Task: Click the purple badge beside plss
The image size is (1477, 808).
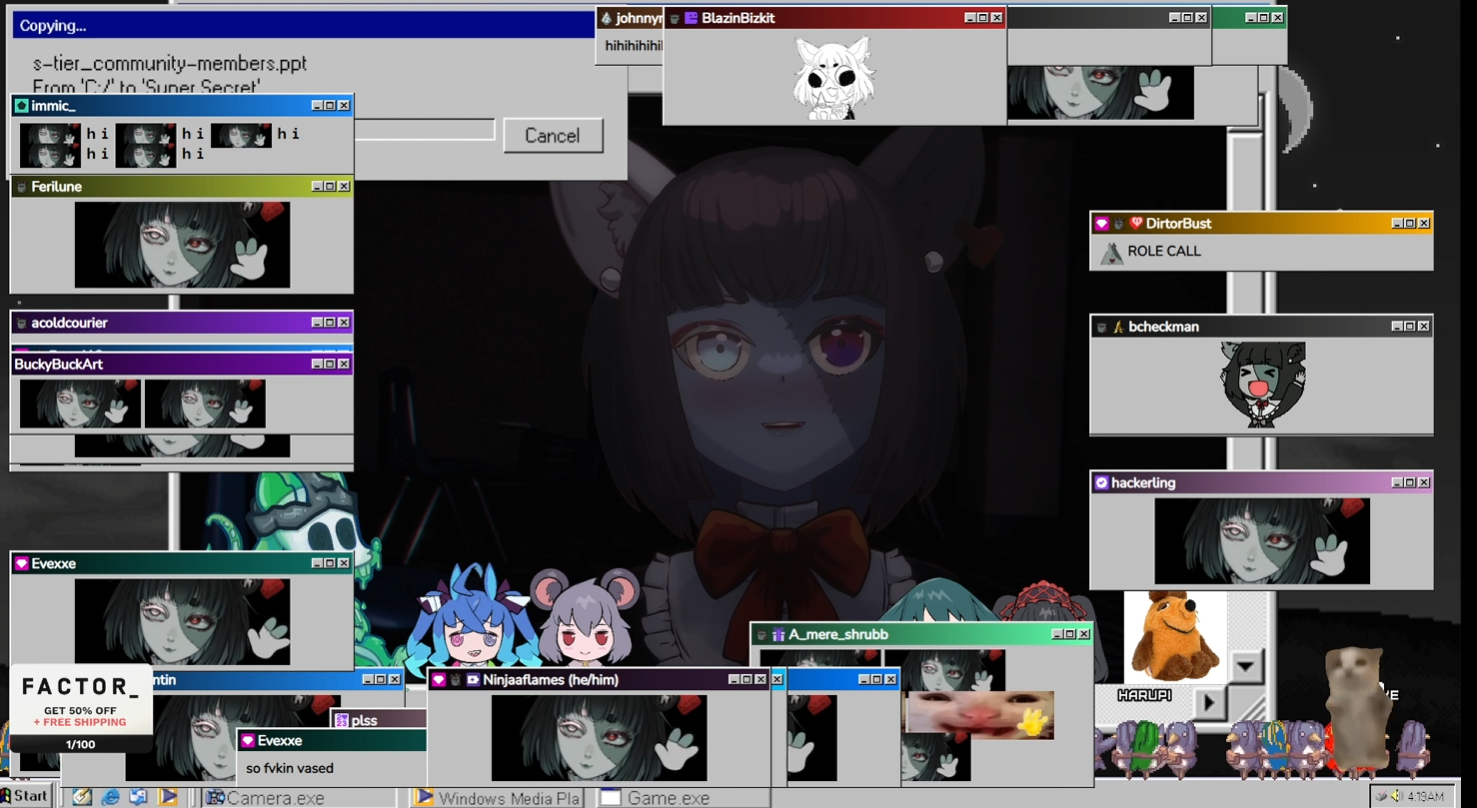Action: (x=341, y=720)
